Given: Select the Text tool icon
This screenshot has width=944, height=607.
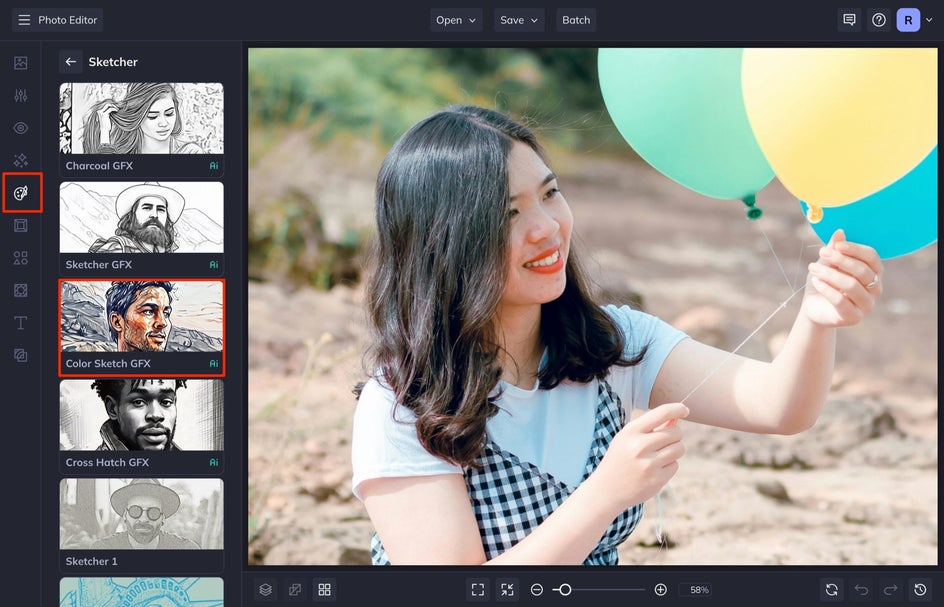Looking at the screenshot, I should click(20, 323).
